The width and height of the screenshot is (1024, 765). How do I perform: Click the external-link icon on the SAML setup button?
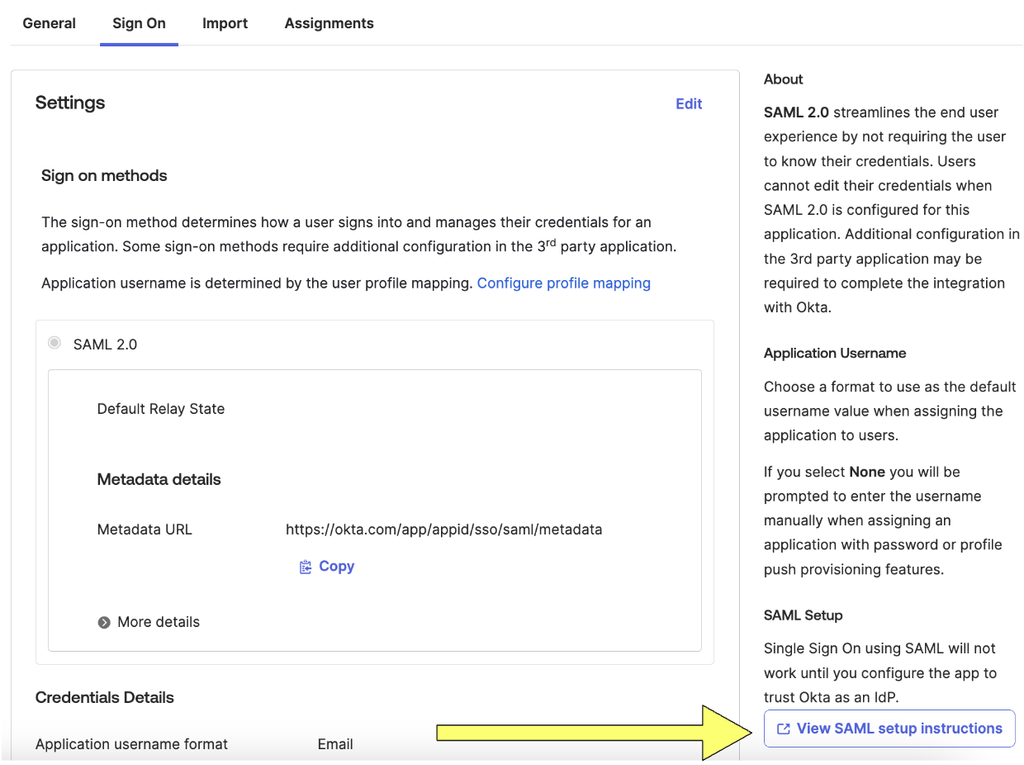click(782, 728)
